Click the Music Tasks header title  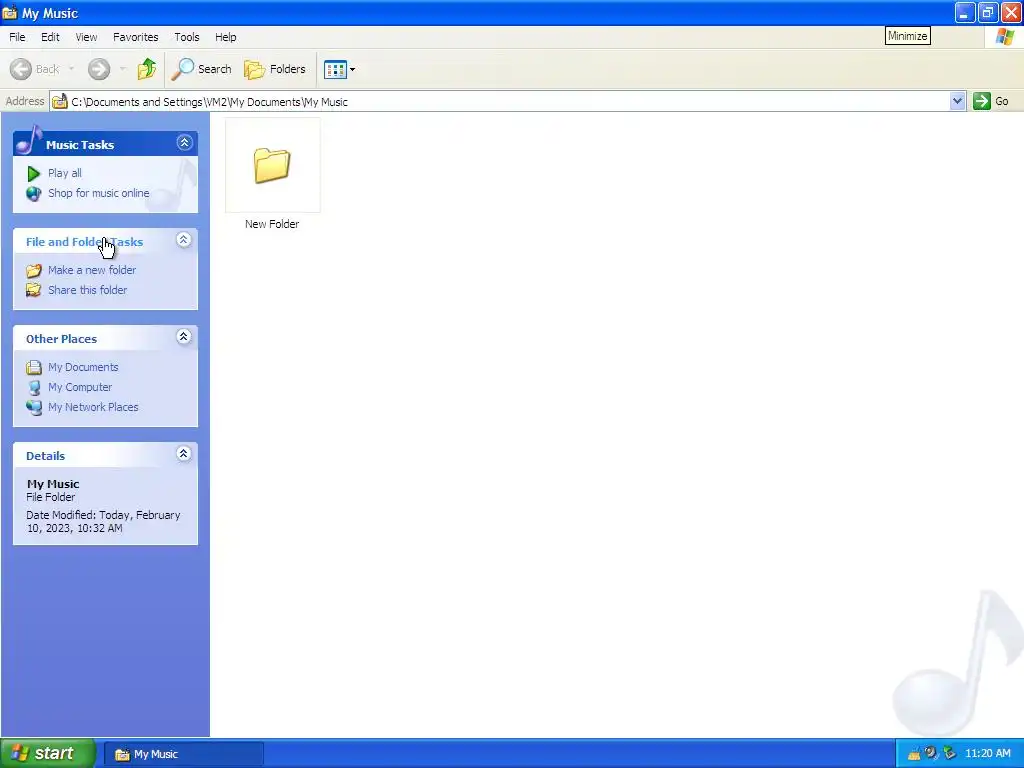[80, 145]
